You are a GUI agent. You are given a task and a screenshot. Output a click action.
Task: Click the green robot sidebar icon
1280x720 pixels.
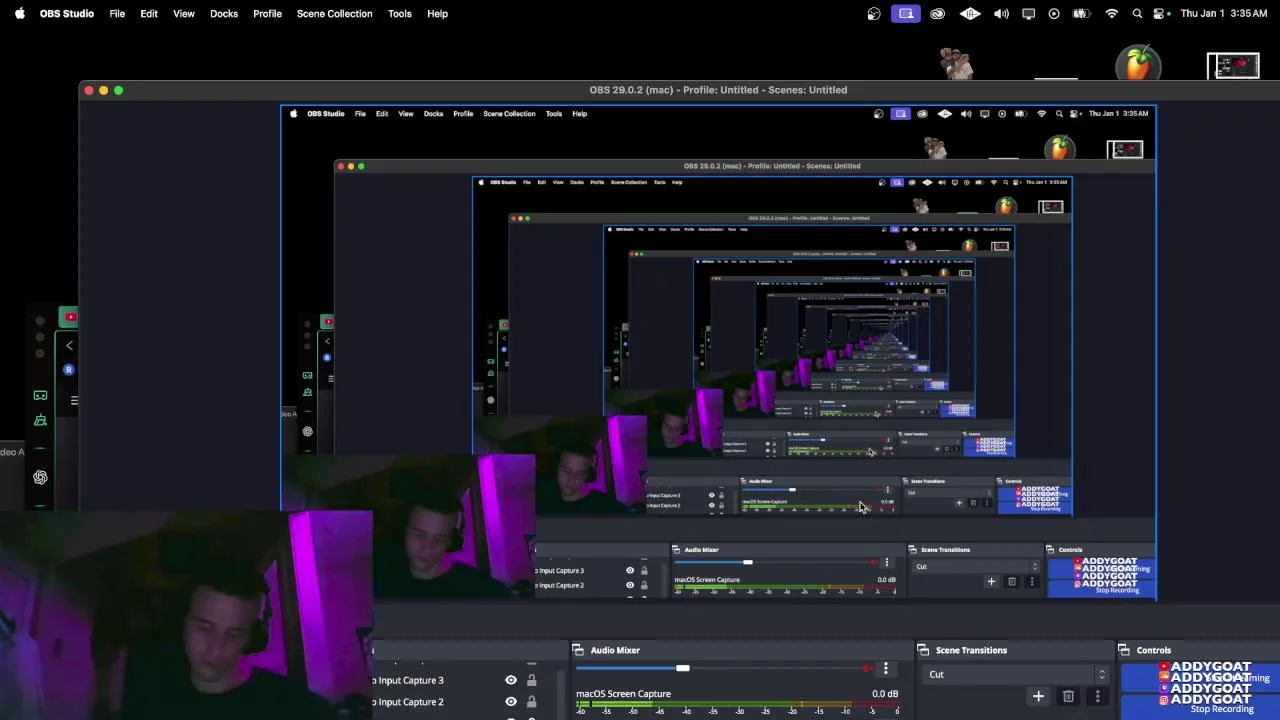pyautogui.click(x=40, y=421)
